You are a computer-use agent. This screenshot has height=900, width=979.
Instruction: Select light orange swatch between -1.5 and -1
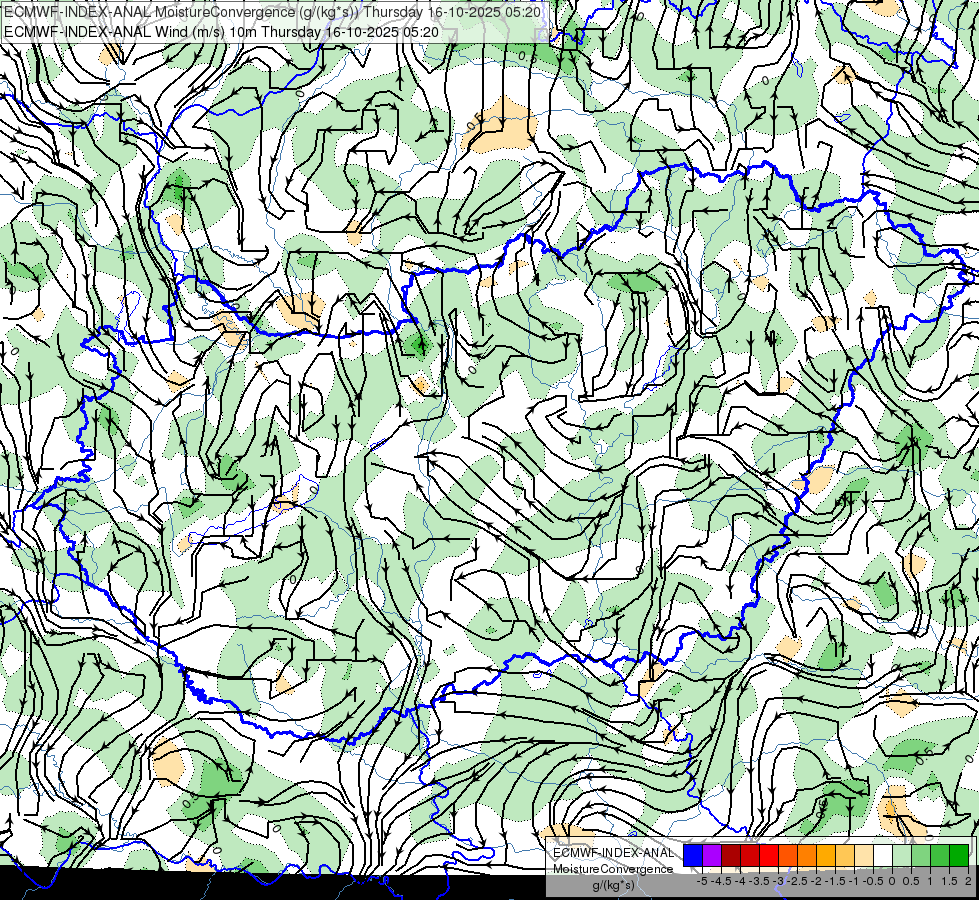[845, 855]
